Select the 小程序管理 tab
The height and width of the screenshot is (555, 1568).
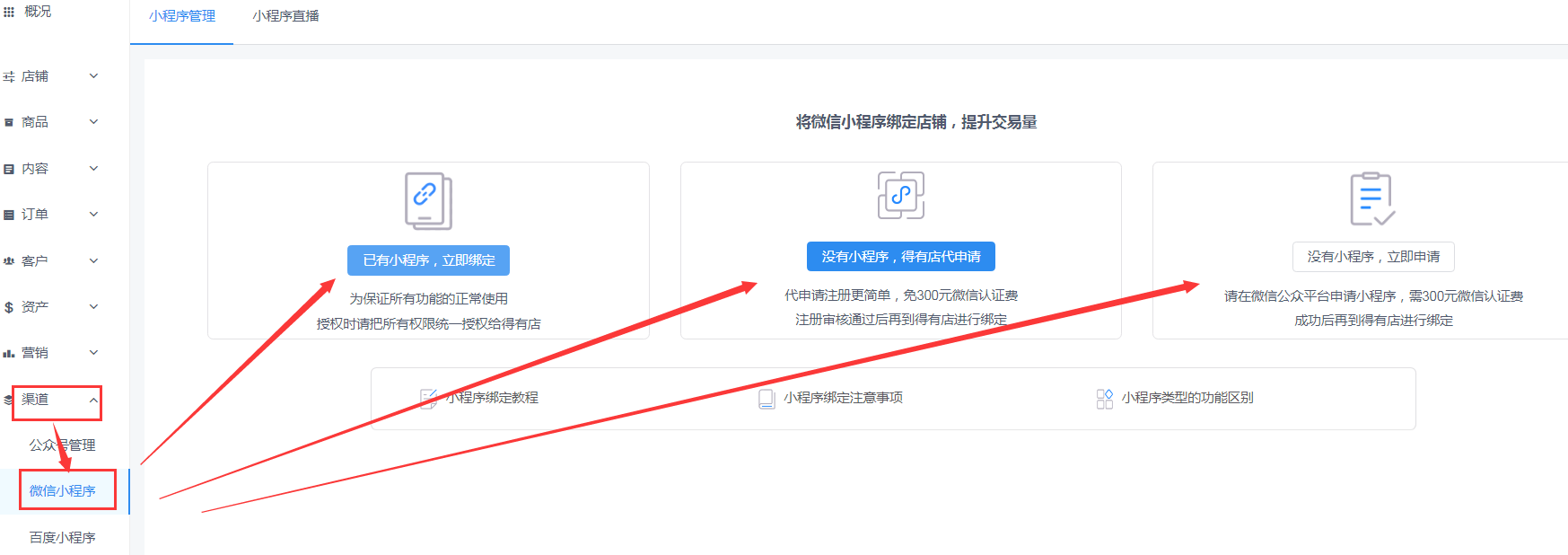182,16
